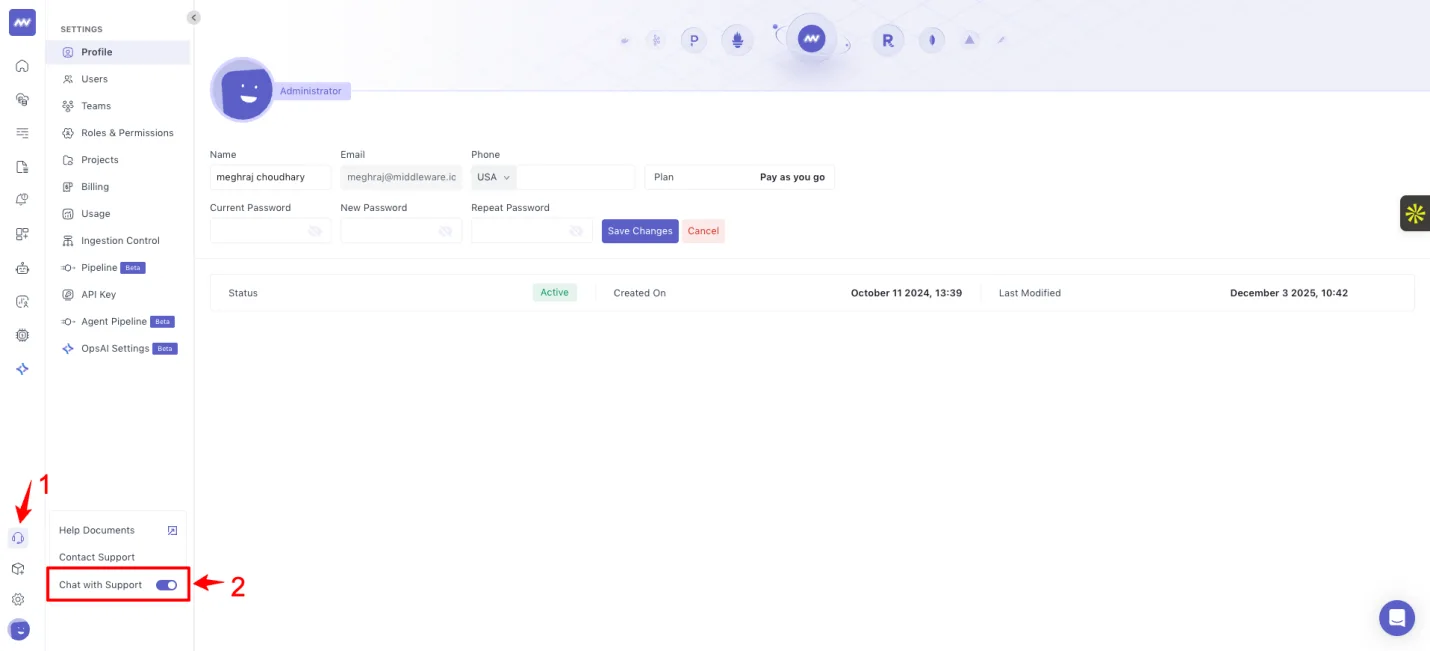Click the external-link icon beside Help Documents
The width and height of the screenshot is (1430, 651).
pos(172,530)
